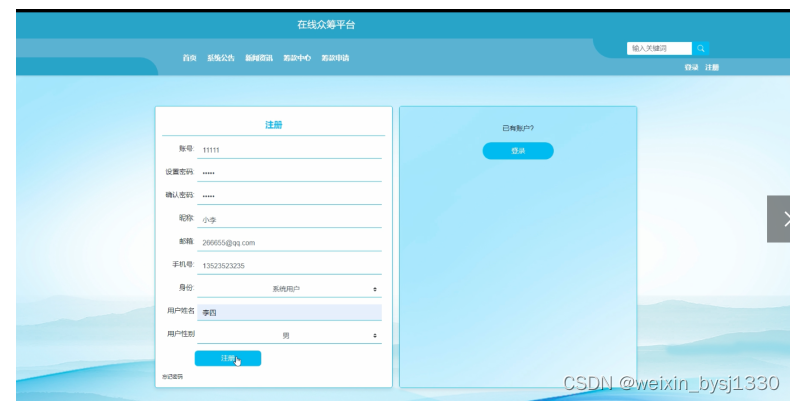The height and width of the screenshot is (403, 795).
Task: Open 筹款中心 navigation item
Action: point(297,58)
